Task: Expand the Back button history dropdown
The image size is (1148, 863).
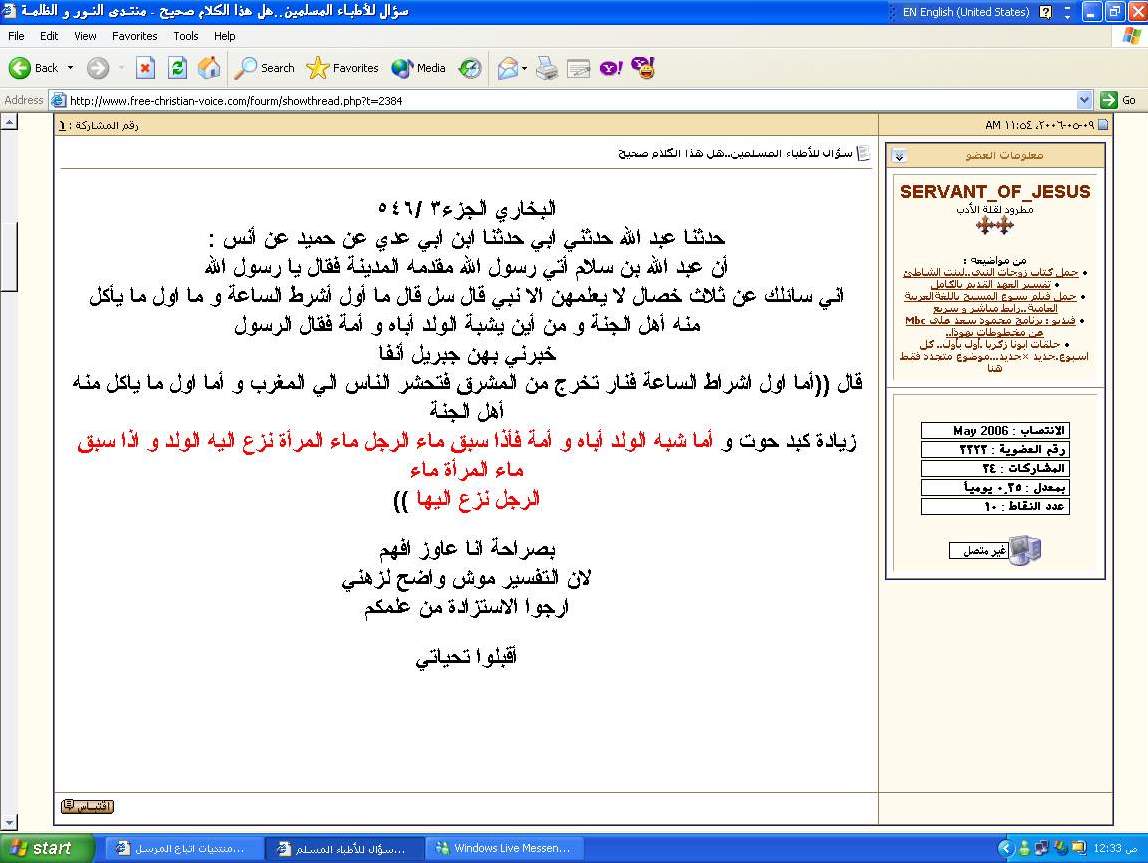Action: (71, 68)
